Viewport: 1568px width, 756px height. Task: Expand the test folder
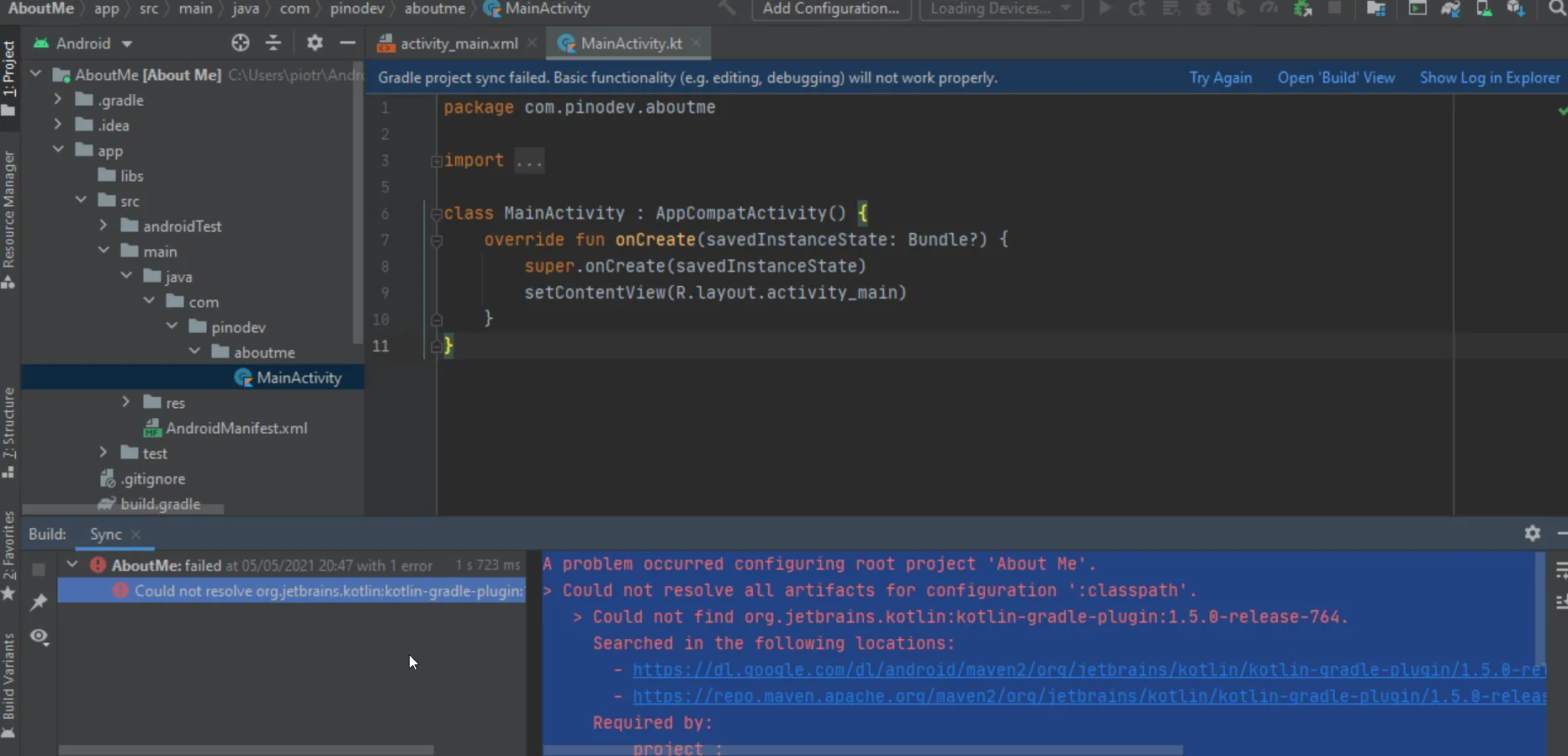point(103,452)
